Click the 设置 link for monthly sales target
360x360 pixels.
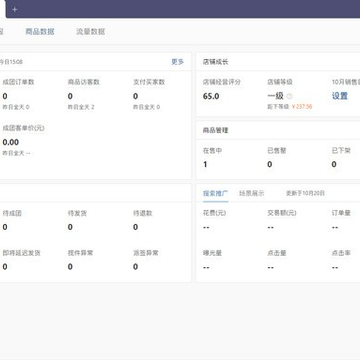point(340,96)
